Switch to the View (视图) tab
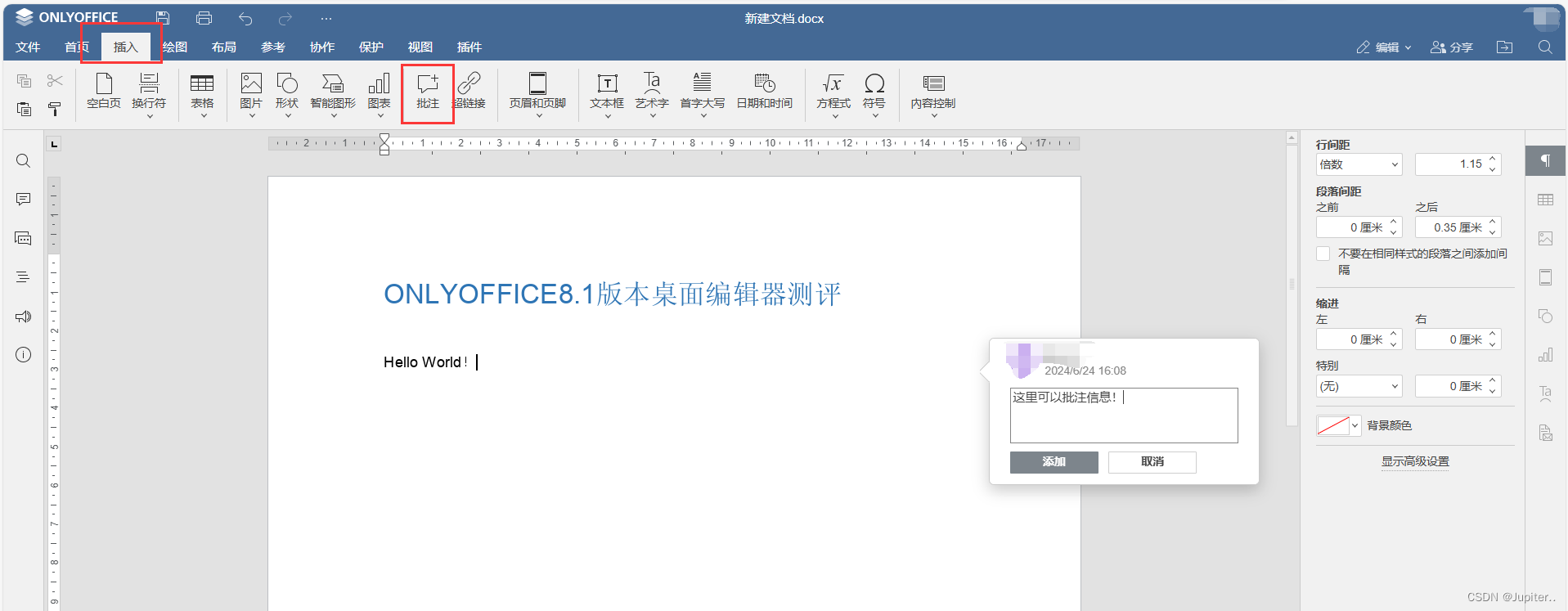 tap(420, 47)
